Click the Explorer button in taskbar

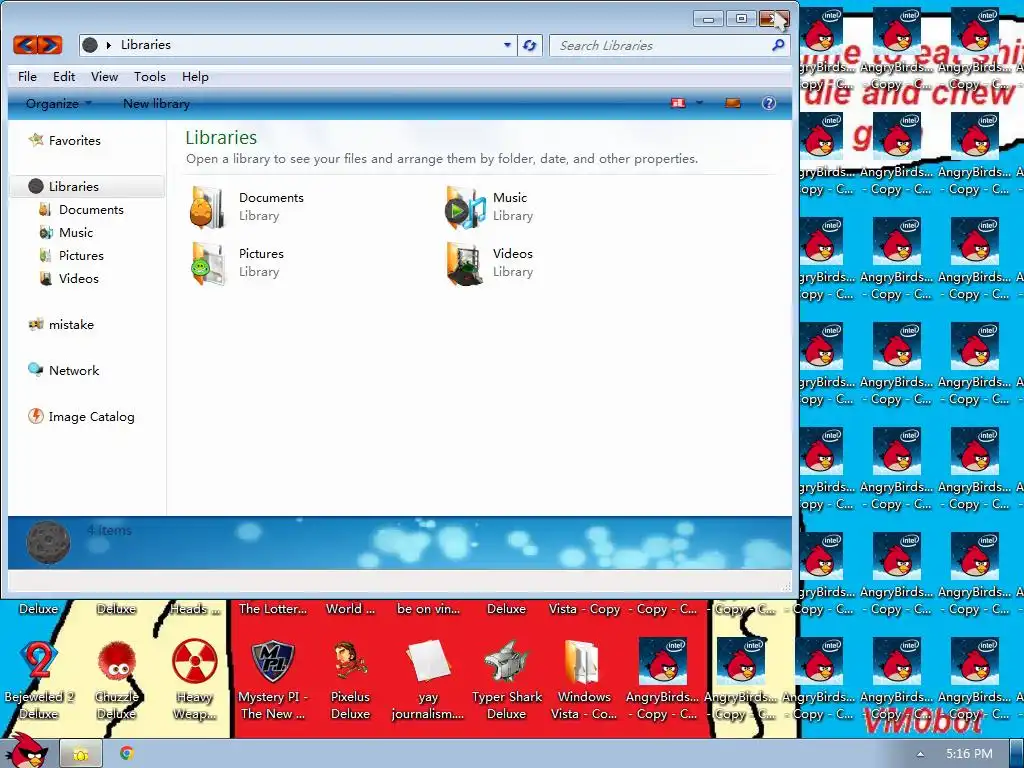pos(80,754)
